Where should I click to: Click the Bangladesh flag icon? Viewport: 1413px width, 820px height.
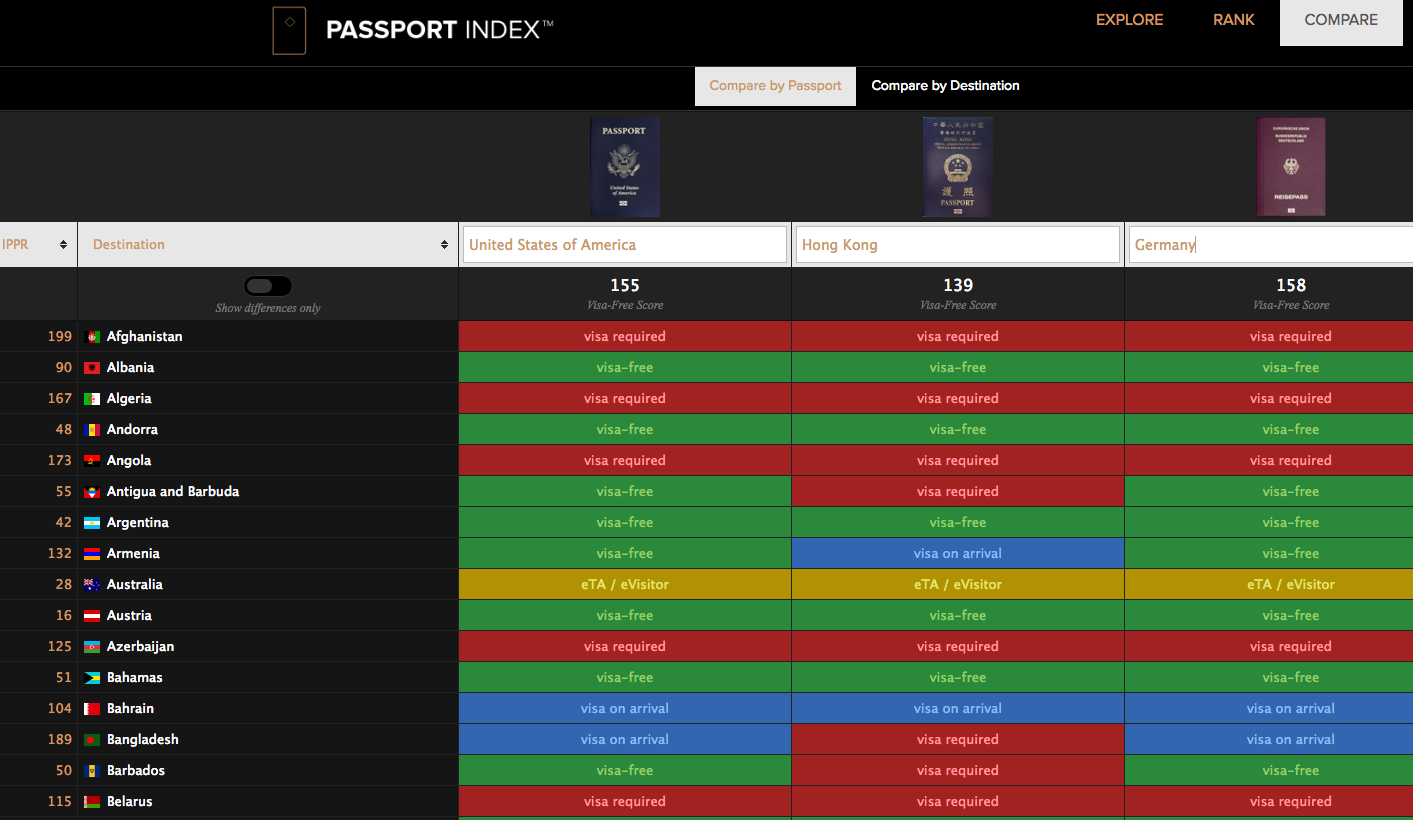pos(92,740)
